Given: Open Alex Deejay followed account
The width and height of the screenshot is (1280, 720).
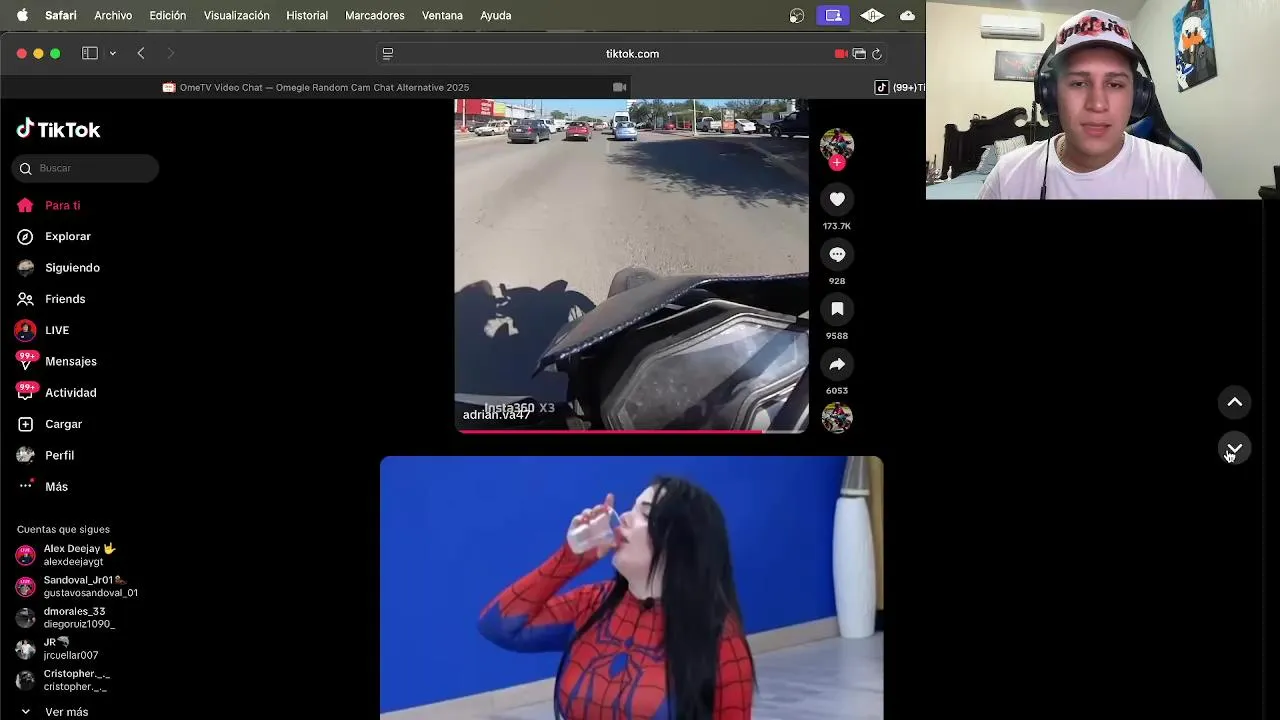Looking at the screenshot, I should point(66,555).
